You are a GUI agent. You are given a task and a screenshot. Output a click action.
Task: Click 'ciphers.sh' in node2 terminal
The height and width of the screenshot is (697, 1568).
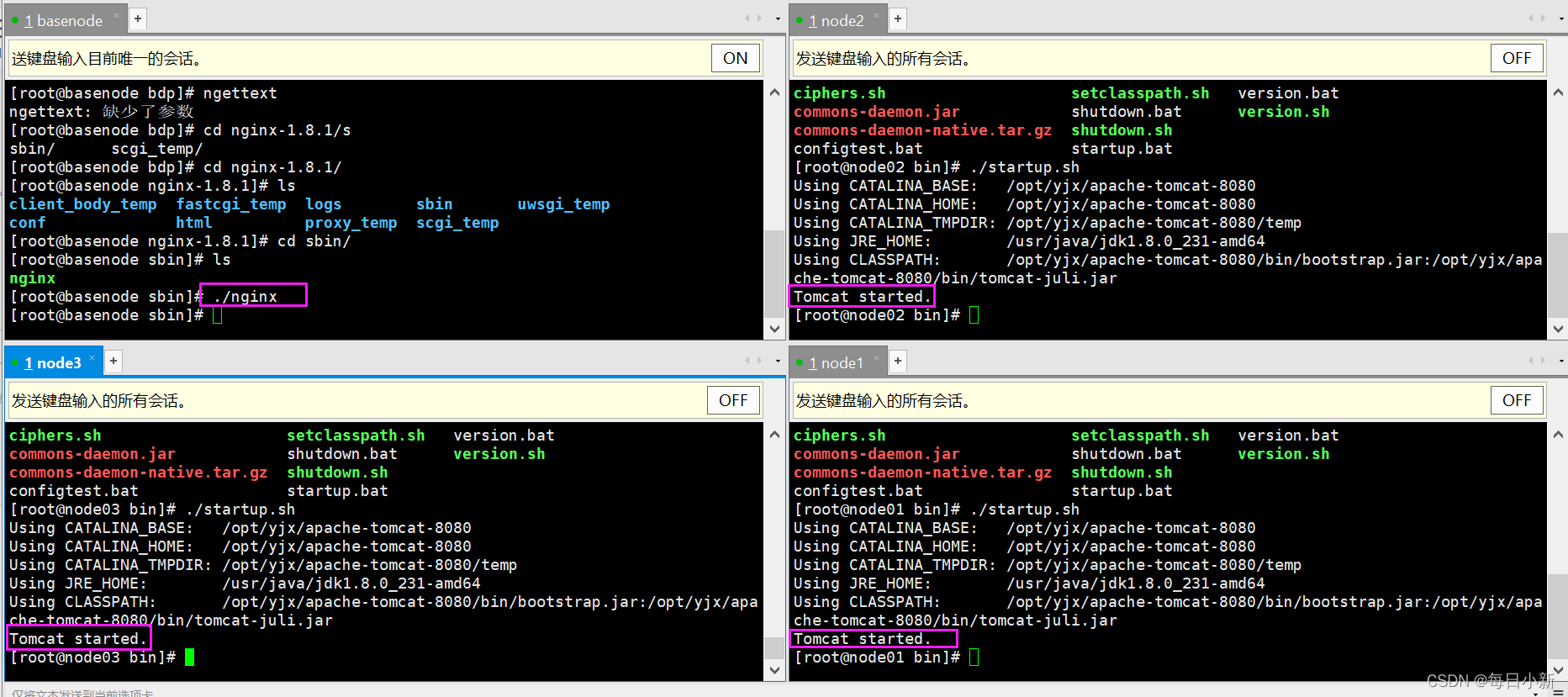[x=840, y=93]
